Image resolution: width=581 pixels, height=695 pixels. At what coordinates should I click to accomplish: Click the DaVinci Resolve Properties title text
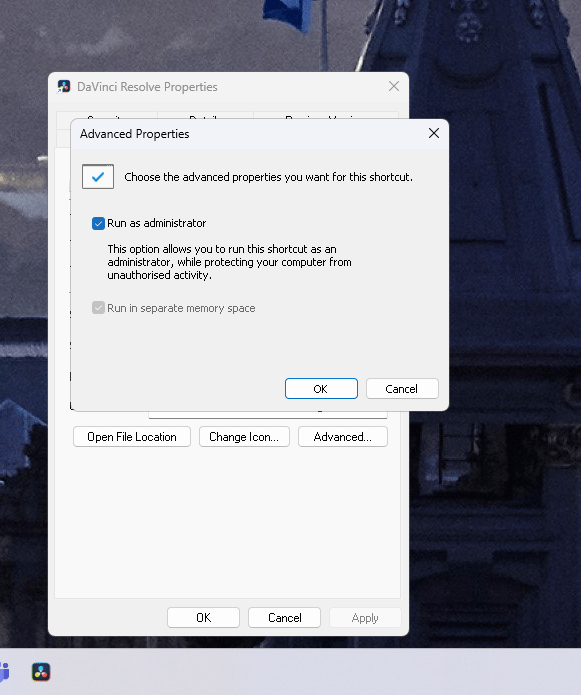click(147, 87)
